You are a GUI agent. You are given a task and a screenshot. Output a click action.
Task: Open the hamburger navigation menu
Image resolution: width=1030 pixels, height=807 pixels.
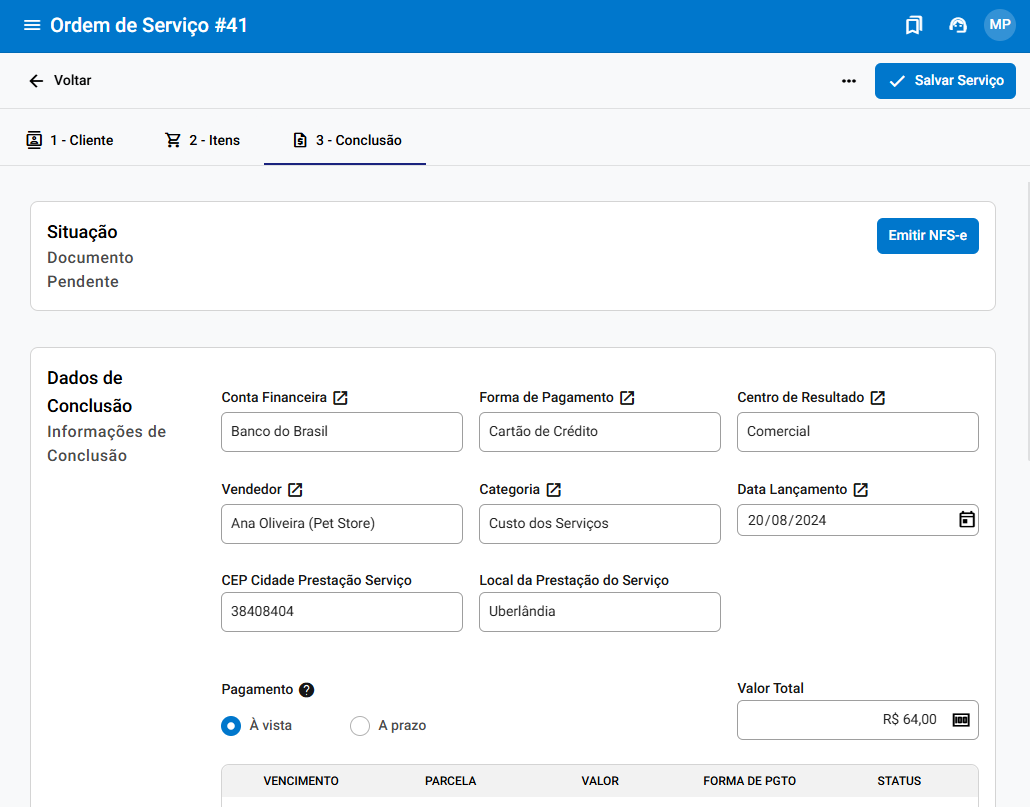(x=32, y=25)
